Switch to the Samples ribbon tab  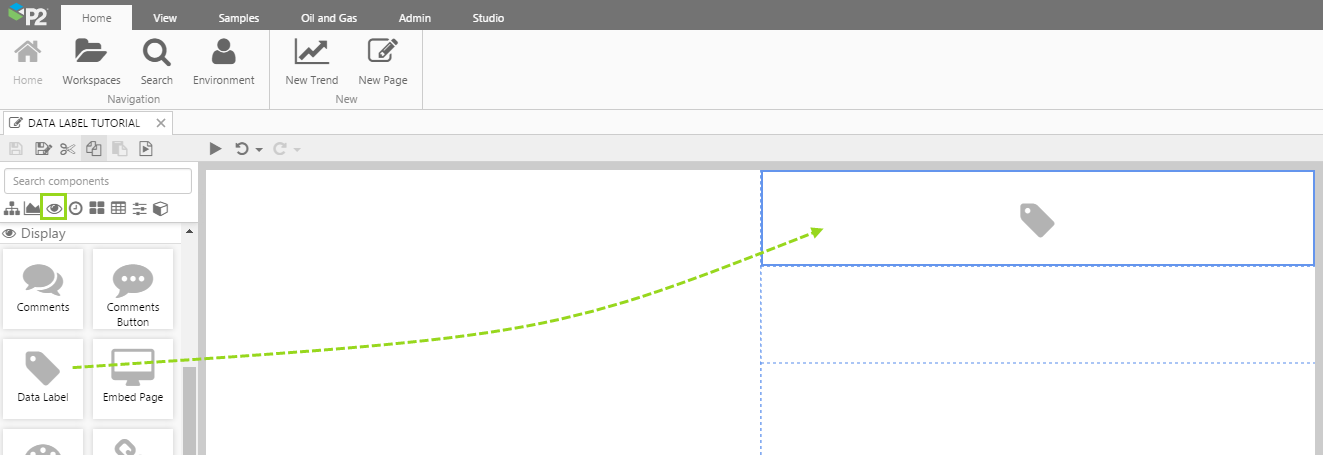pyautogui.click(x=239, y=18)
